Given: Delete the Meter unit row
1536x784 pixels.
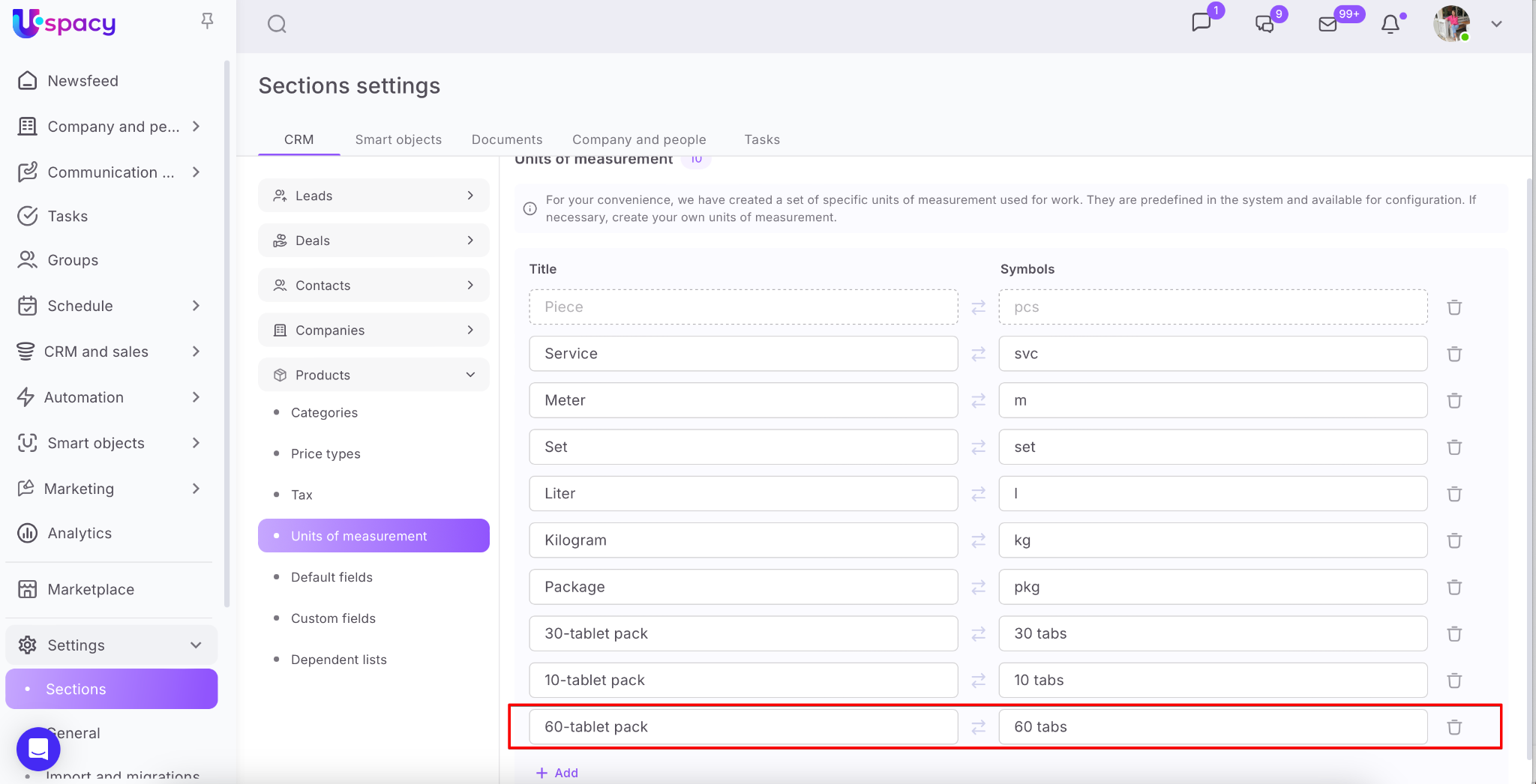Looking at the screenshot, I should 1454,401.
